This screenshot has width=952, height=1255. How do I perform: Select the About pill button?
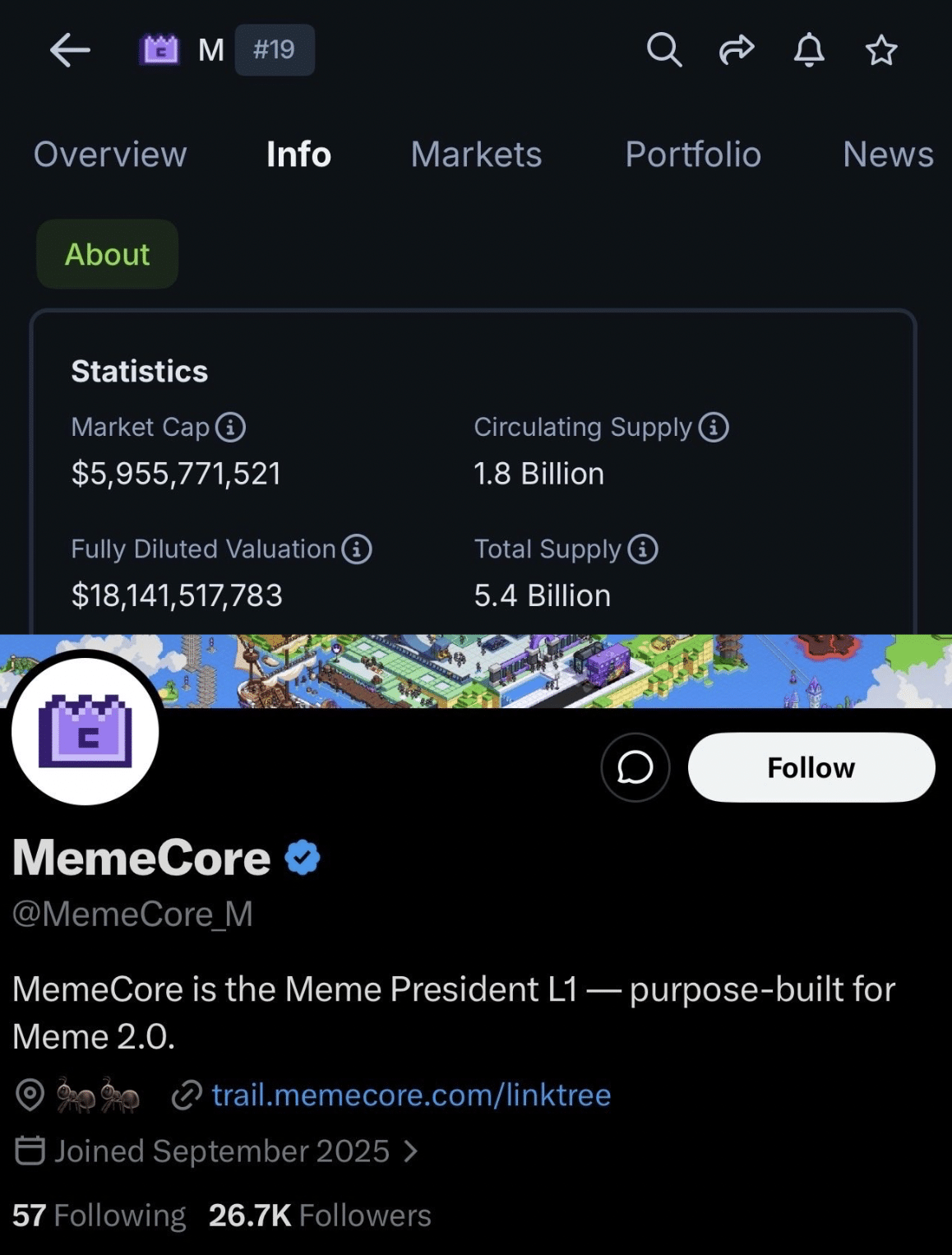[107, 254]
